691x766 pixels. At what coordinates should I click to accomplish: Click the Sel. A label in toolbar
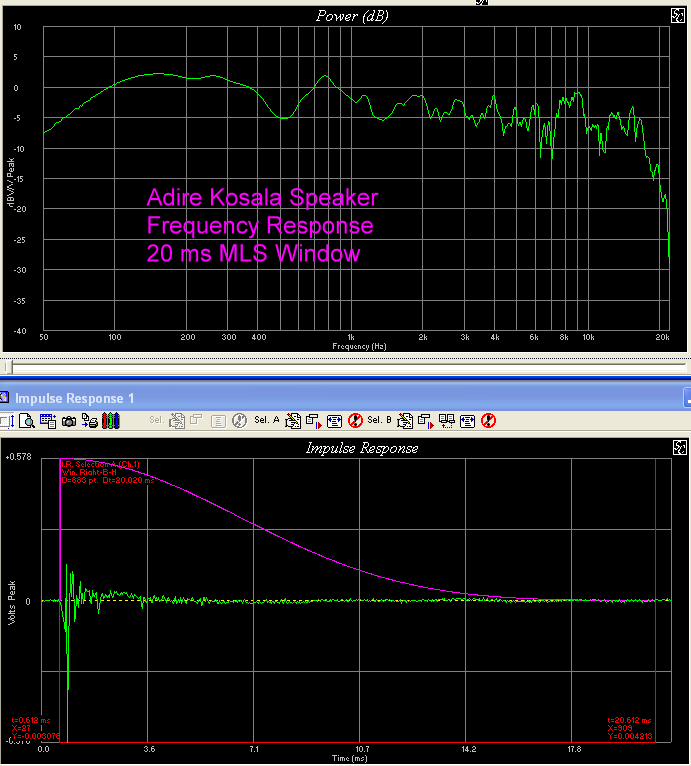267,421
